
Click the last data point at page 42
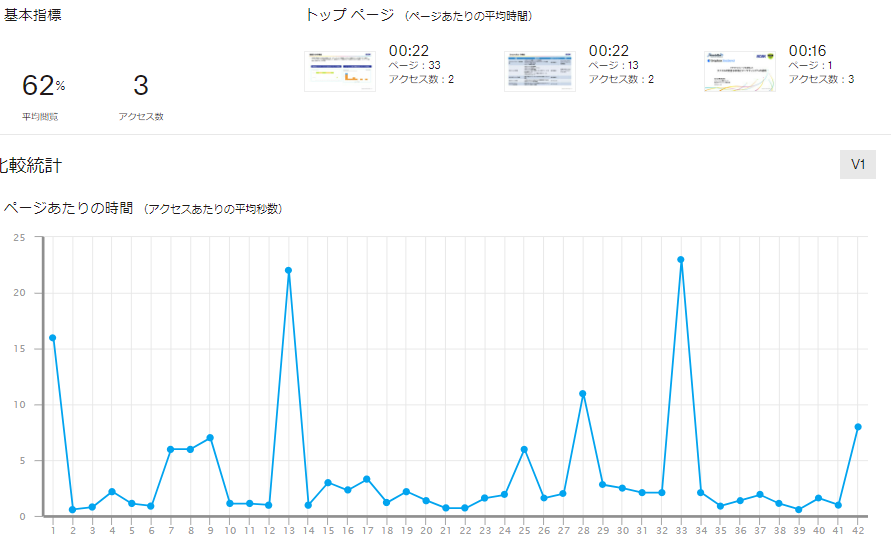(858, 427)
